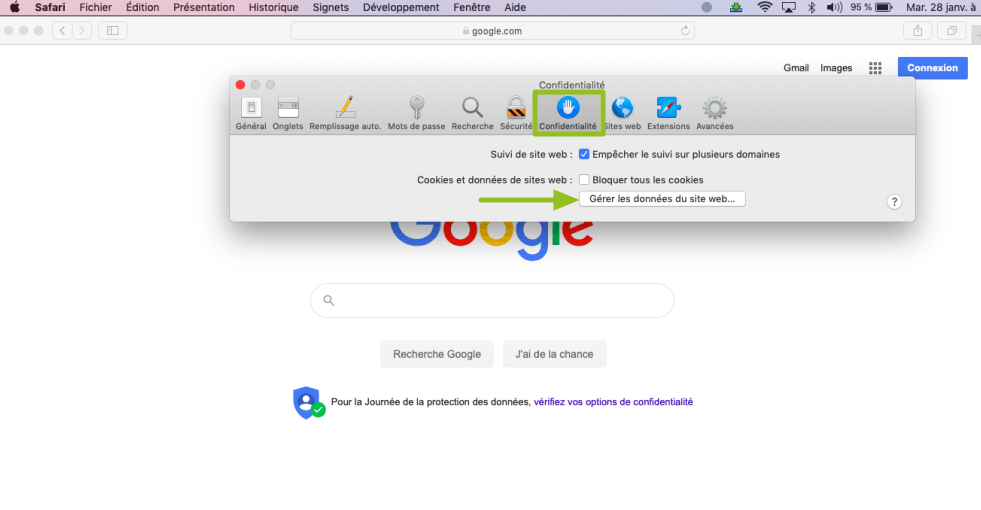Open the Extensions preferences pane

[668, 113]
